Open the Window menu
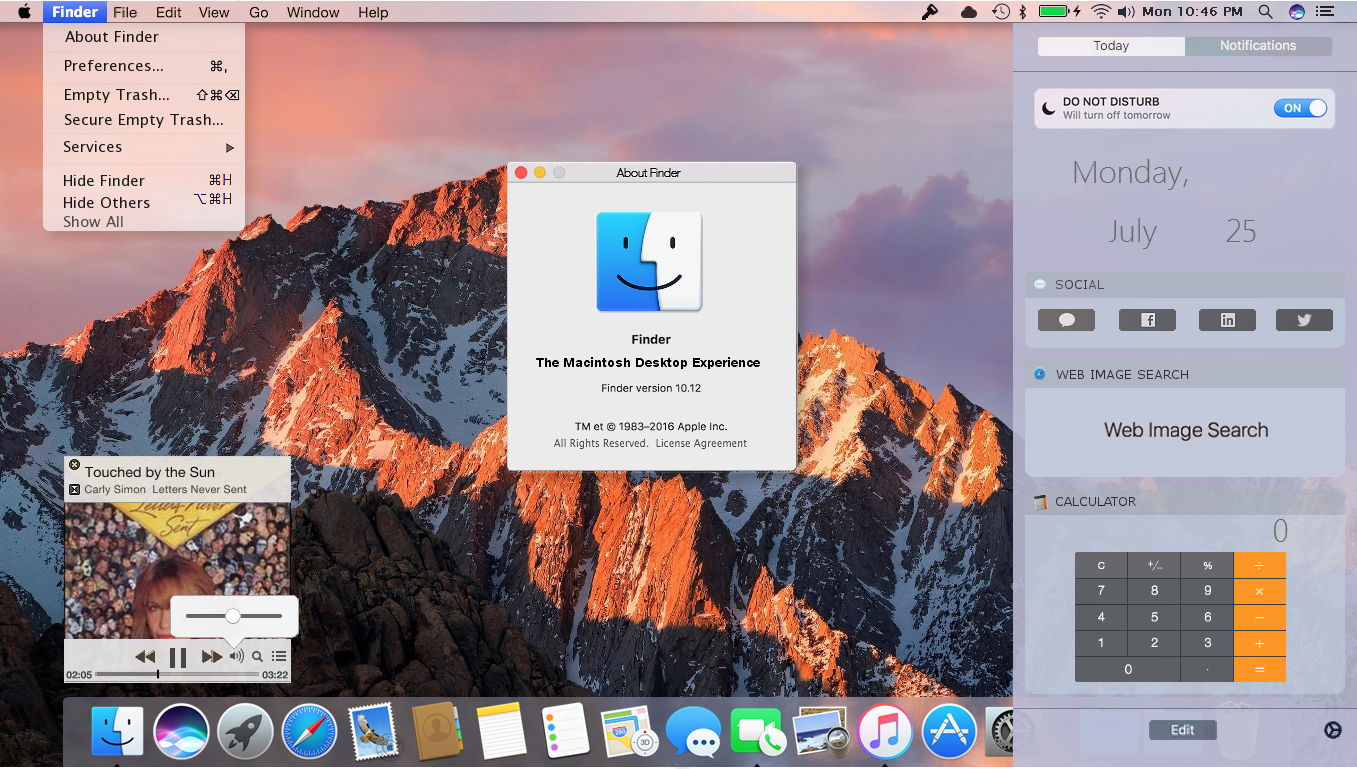1357x769 pixels. pyautogui.click(x=313, y=12)
